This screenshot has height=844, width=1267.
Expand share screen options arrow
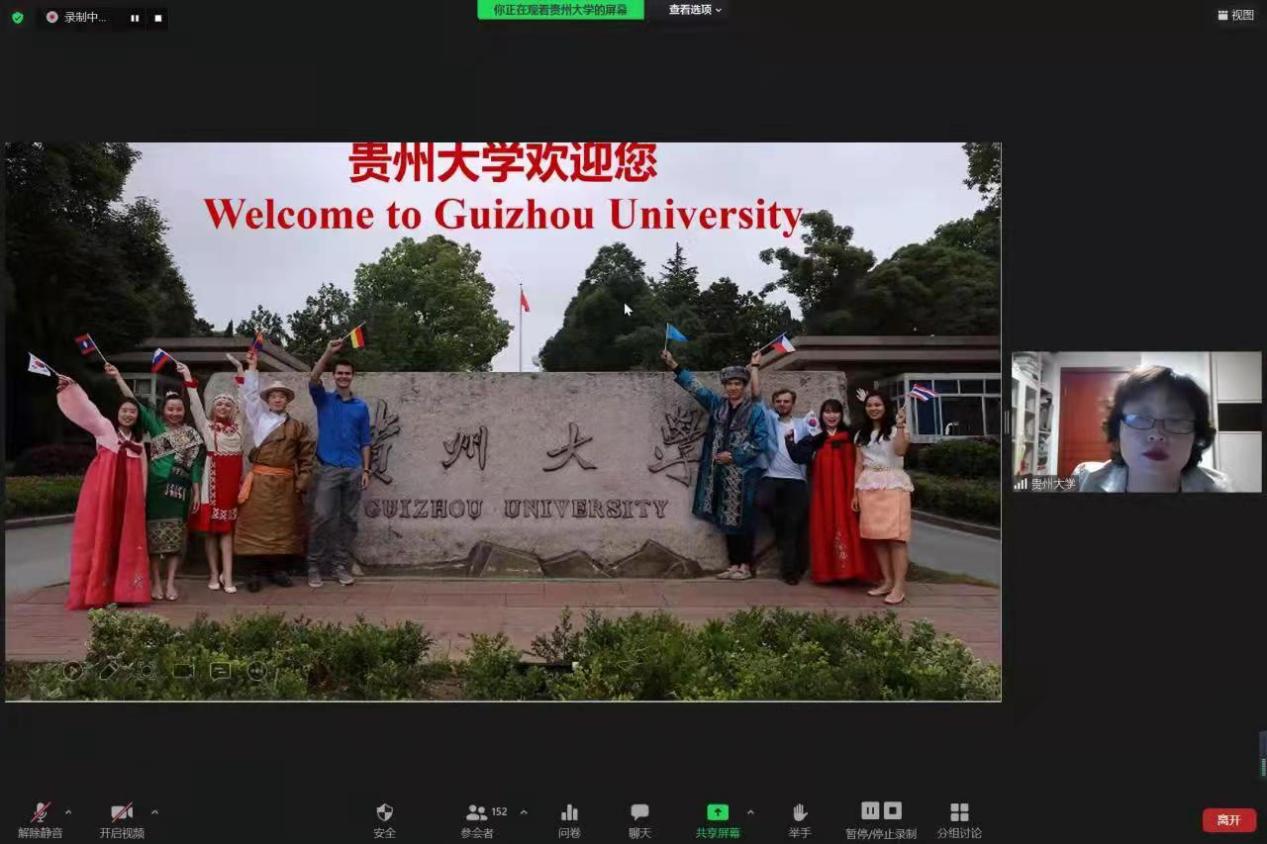pos(750,811)
